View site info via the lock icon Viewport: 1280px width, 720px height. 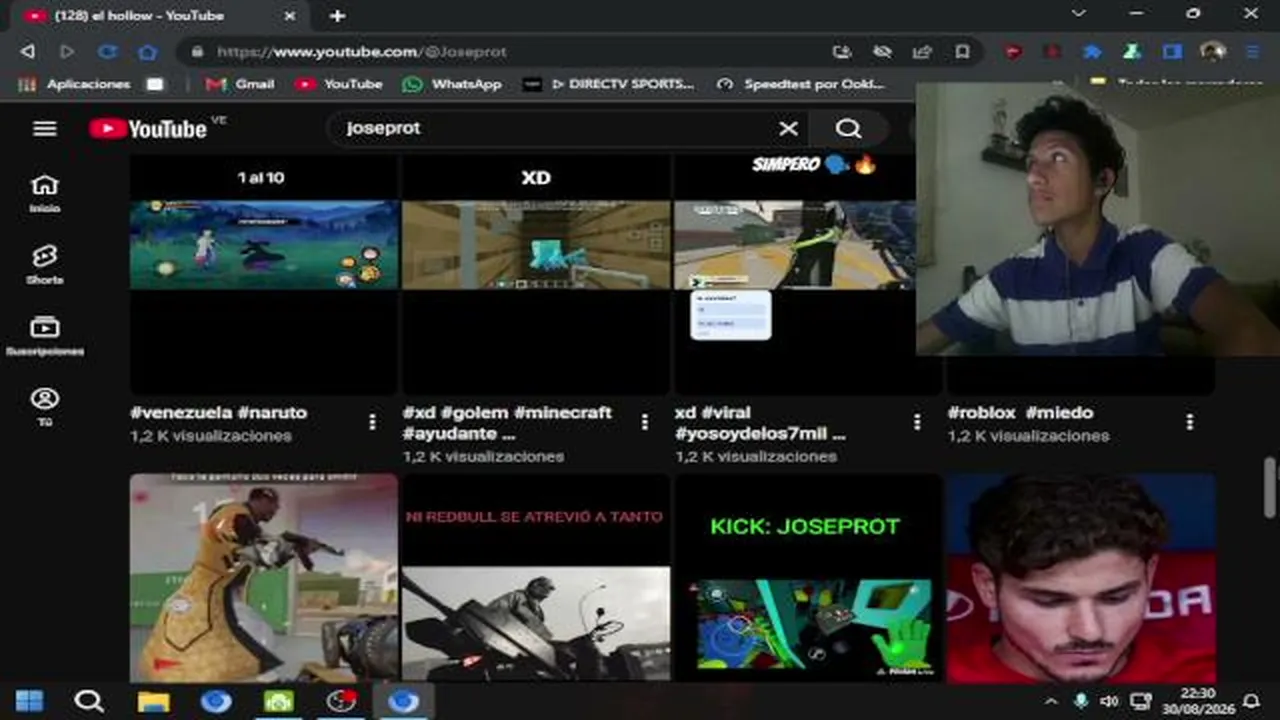click(197, 51)
